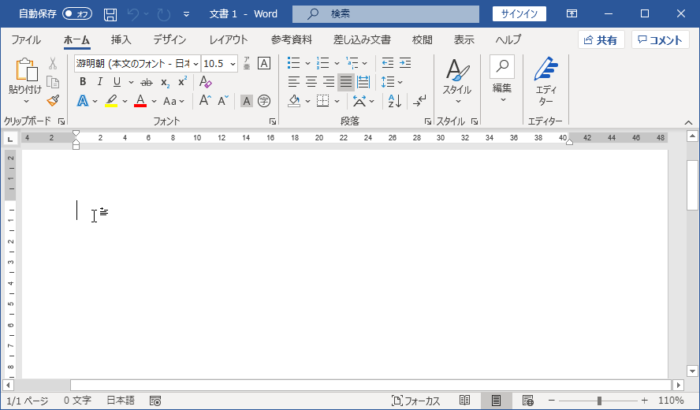Click the sort A-Z icon
The width and height of the screenshot is (700, 410).
coord(394,101)
